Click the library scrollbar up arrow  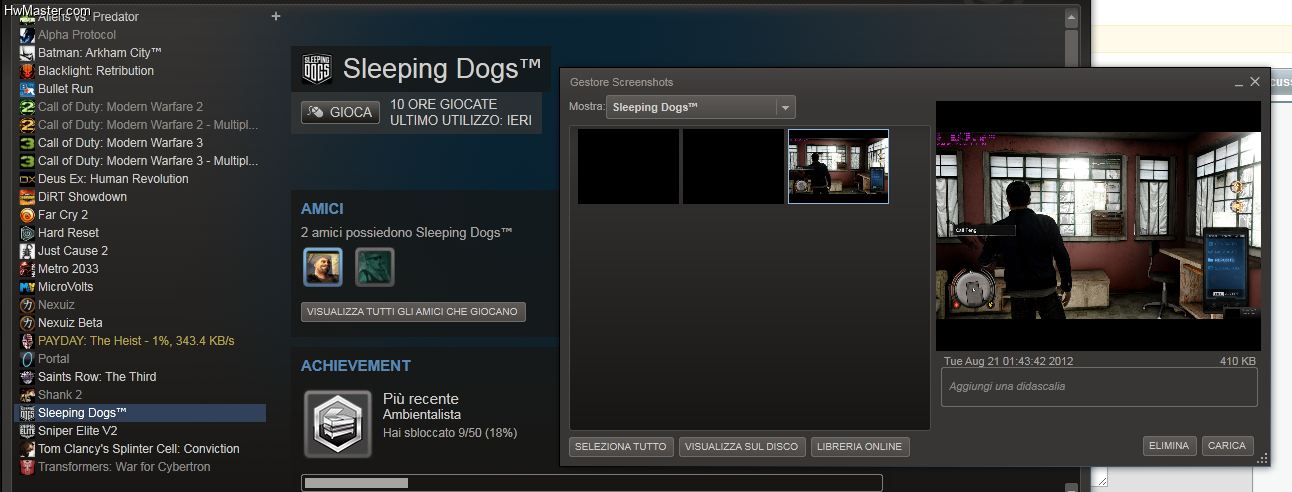1071,17
